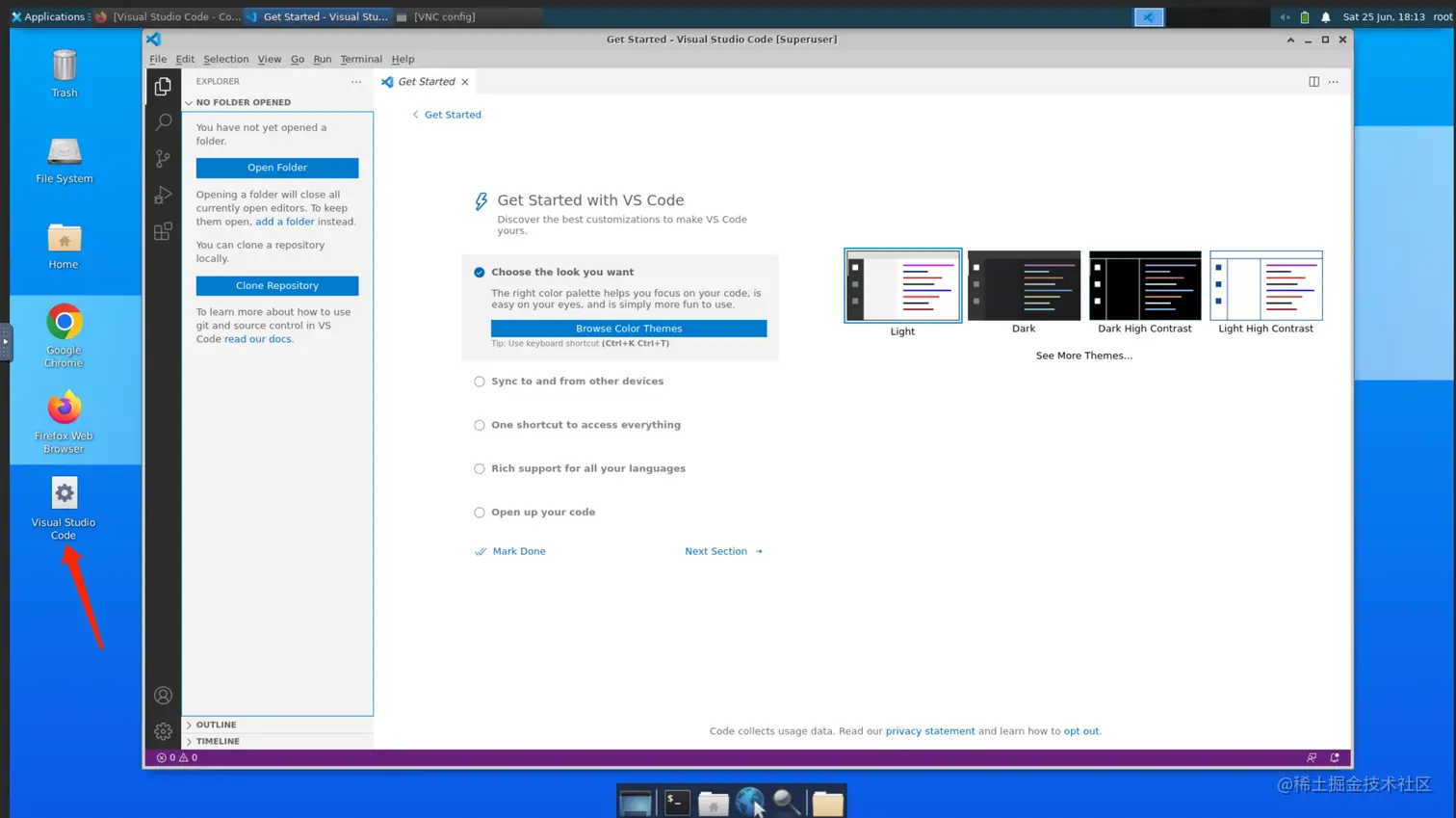Open the privacy statement link
This screenshot has height=818, width=1456.
[x=930, y=731]
